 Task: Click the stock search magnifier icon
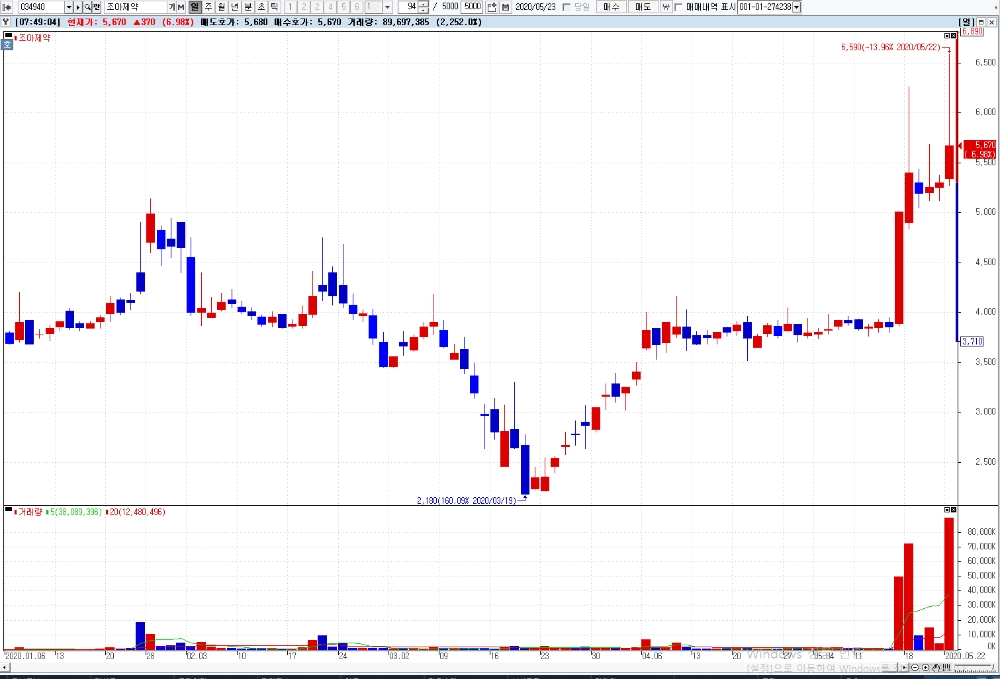coord(87,7)
